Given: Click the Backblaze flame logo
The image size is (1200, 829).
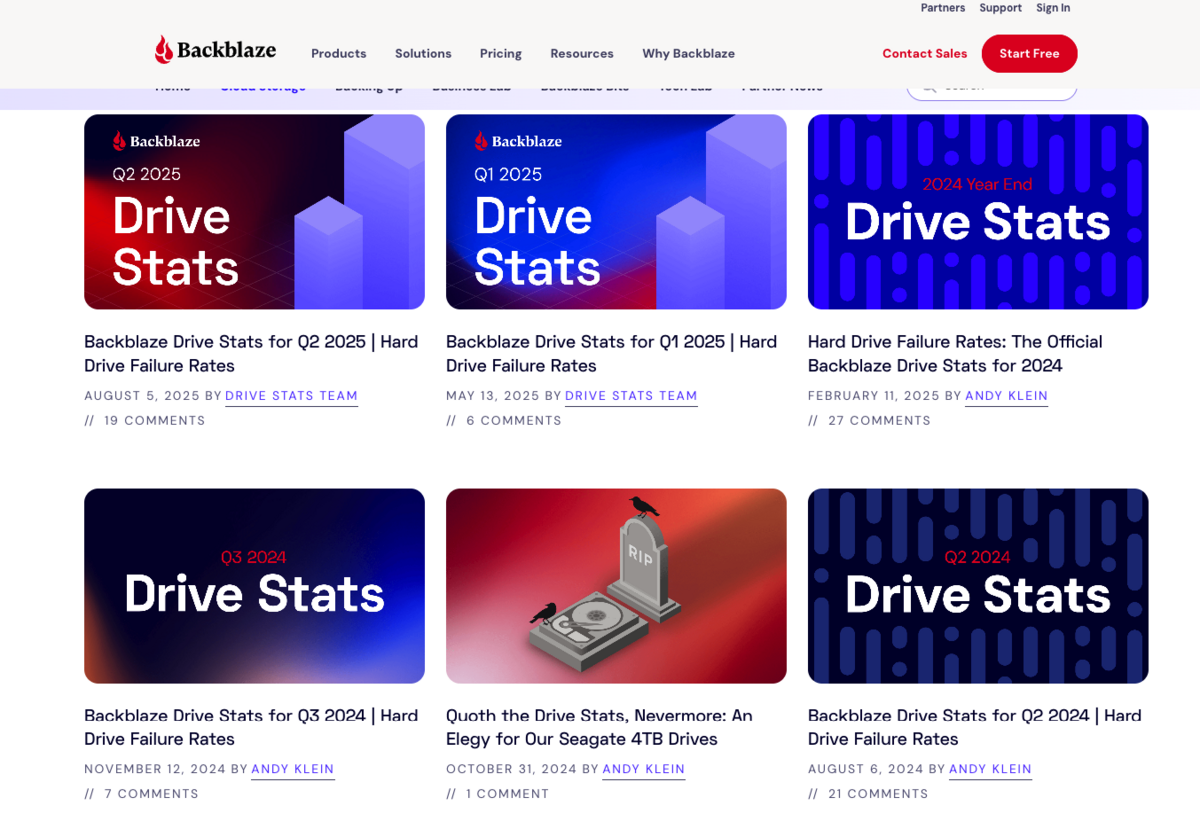Looking at the screenshot, I should click(x=163, y=47).
